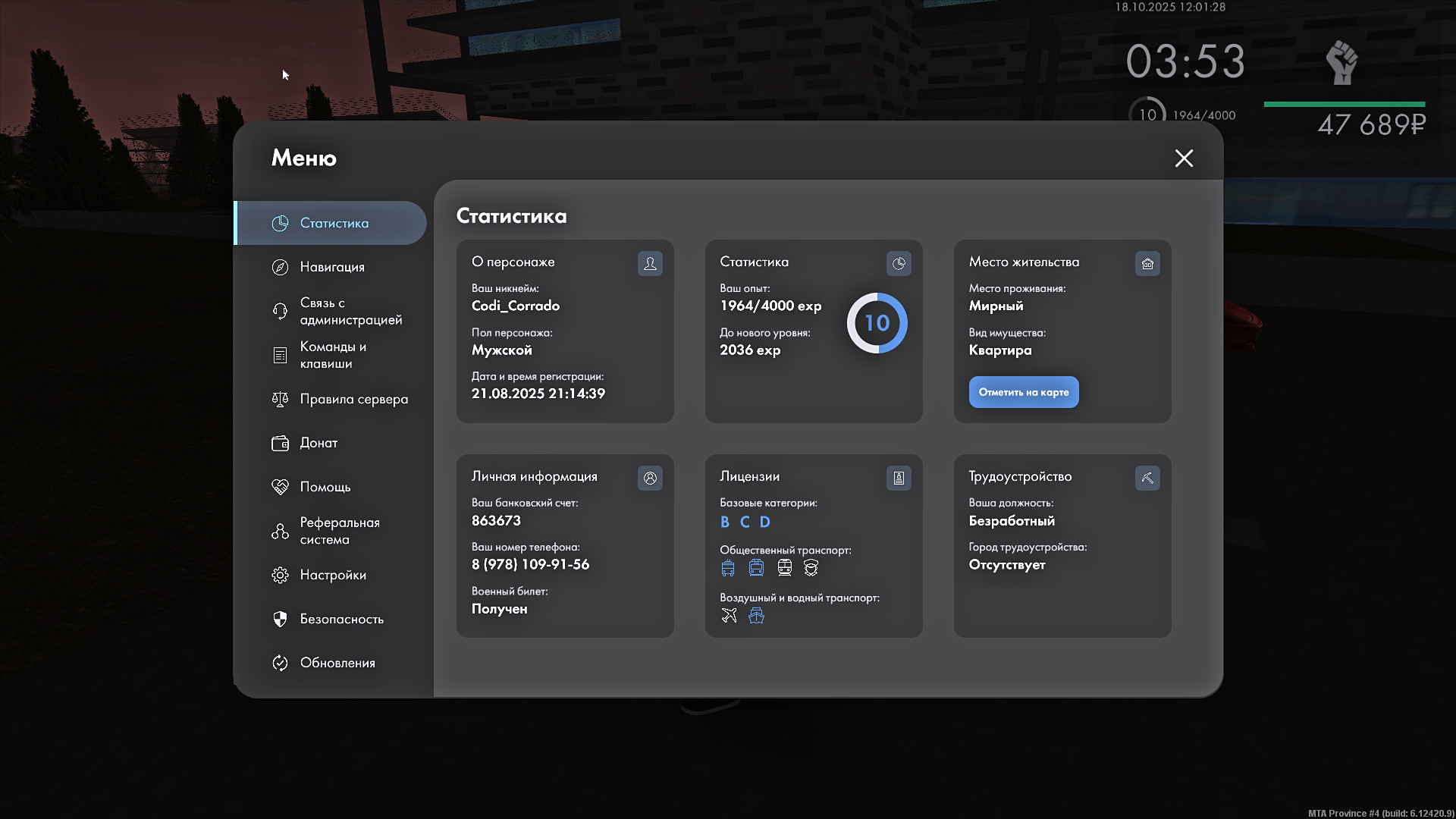Click the boat license icon

(756, 616)
